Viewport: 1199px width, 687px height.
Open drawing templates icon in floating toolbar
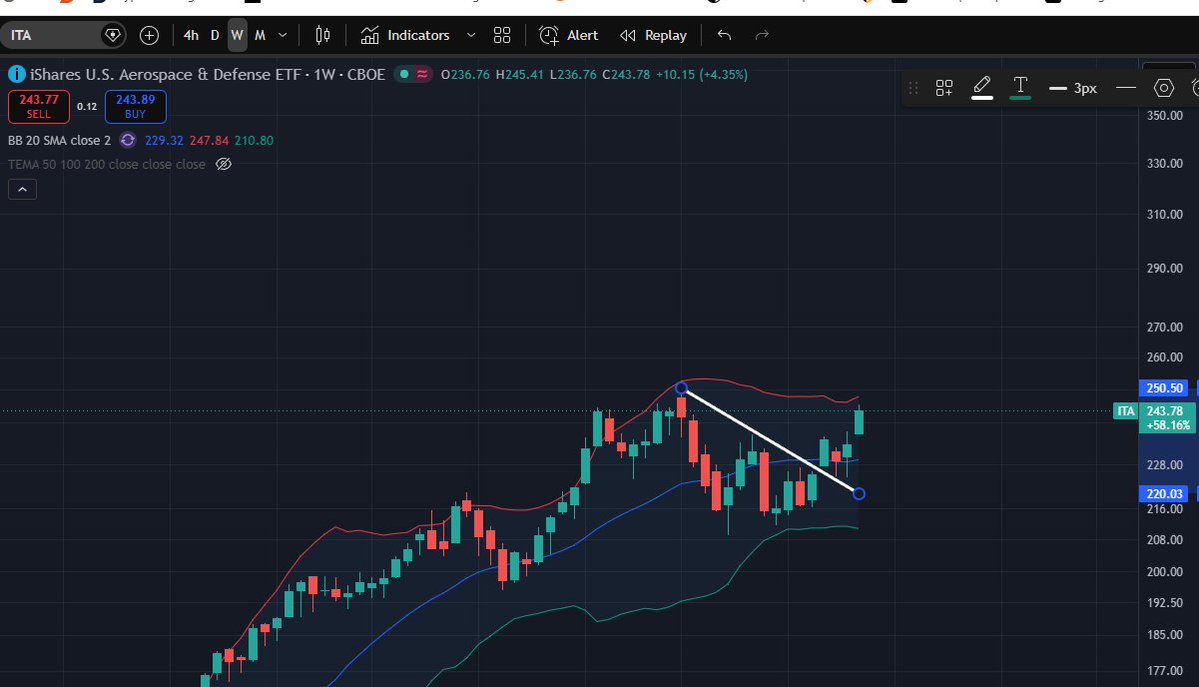(944, 88)
